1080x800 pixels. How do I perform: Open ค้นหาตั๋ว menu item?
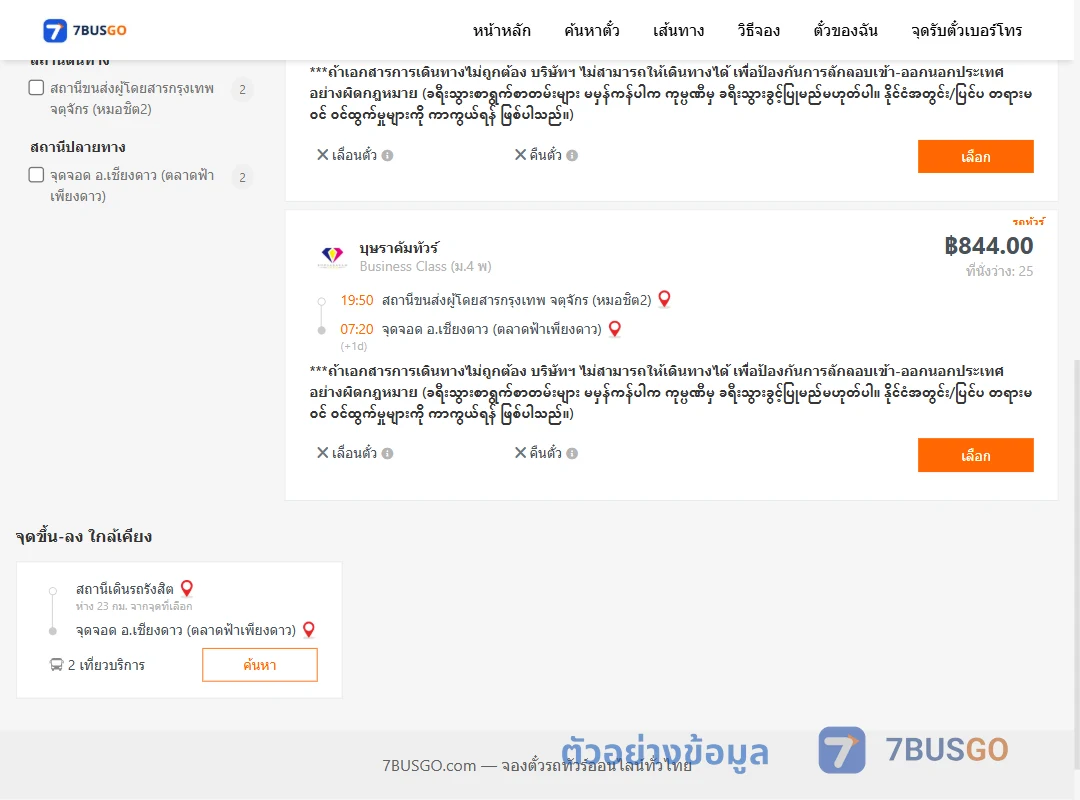pos(592,30)
